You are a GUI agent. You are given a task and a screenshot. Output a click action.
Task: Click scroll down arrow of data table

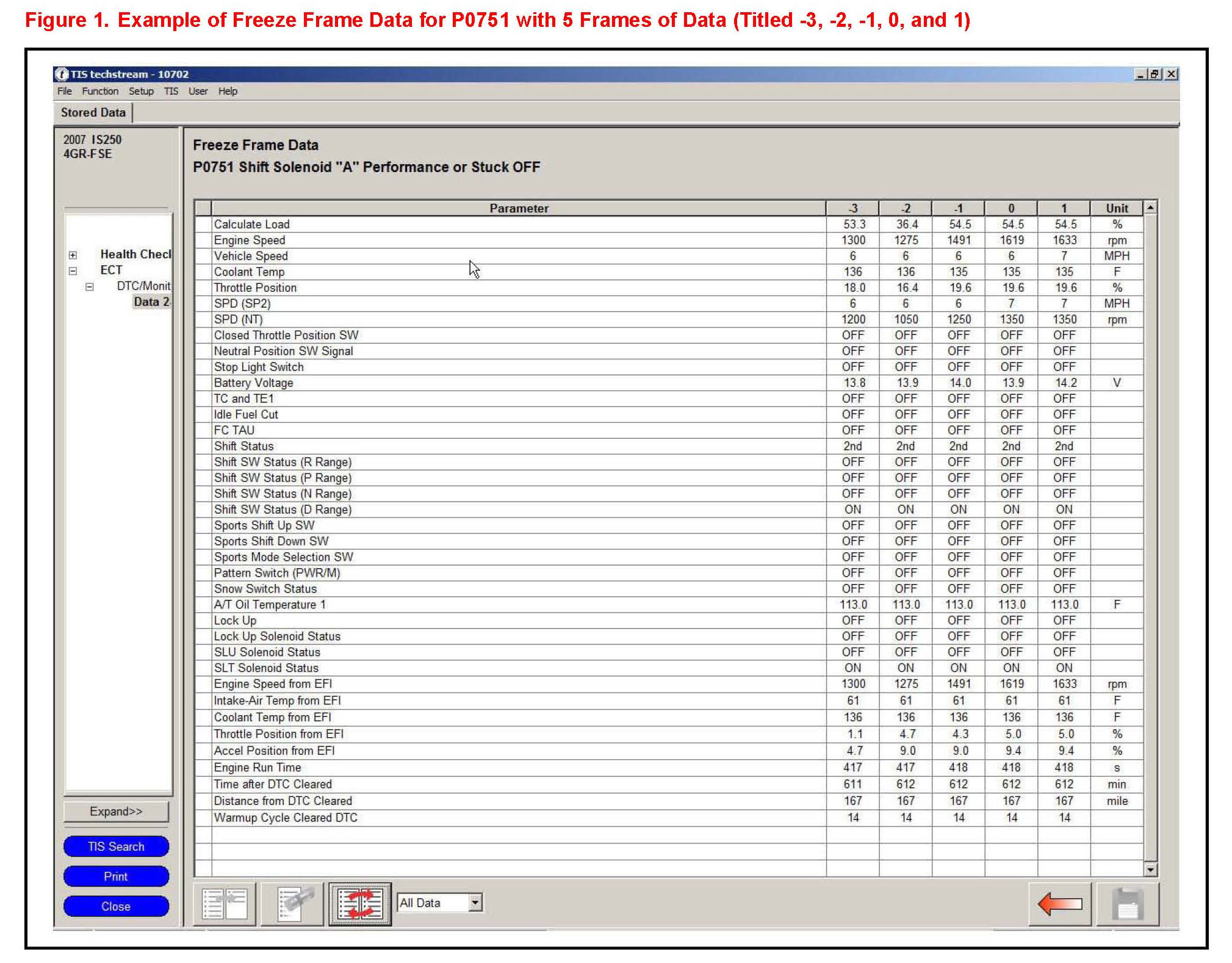tap(1150, 870)
